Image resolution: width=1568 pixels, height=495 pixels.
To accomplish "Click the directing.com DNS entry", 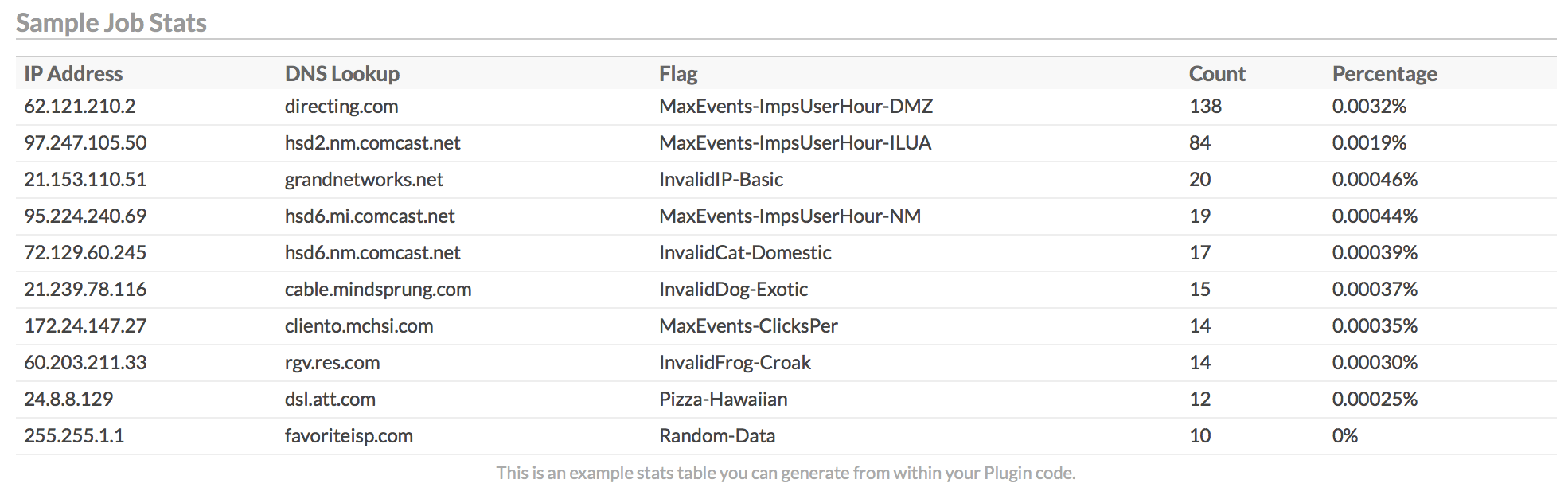I will tap(341, 107).
